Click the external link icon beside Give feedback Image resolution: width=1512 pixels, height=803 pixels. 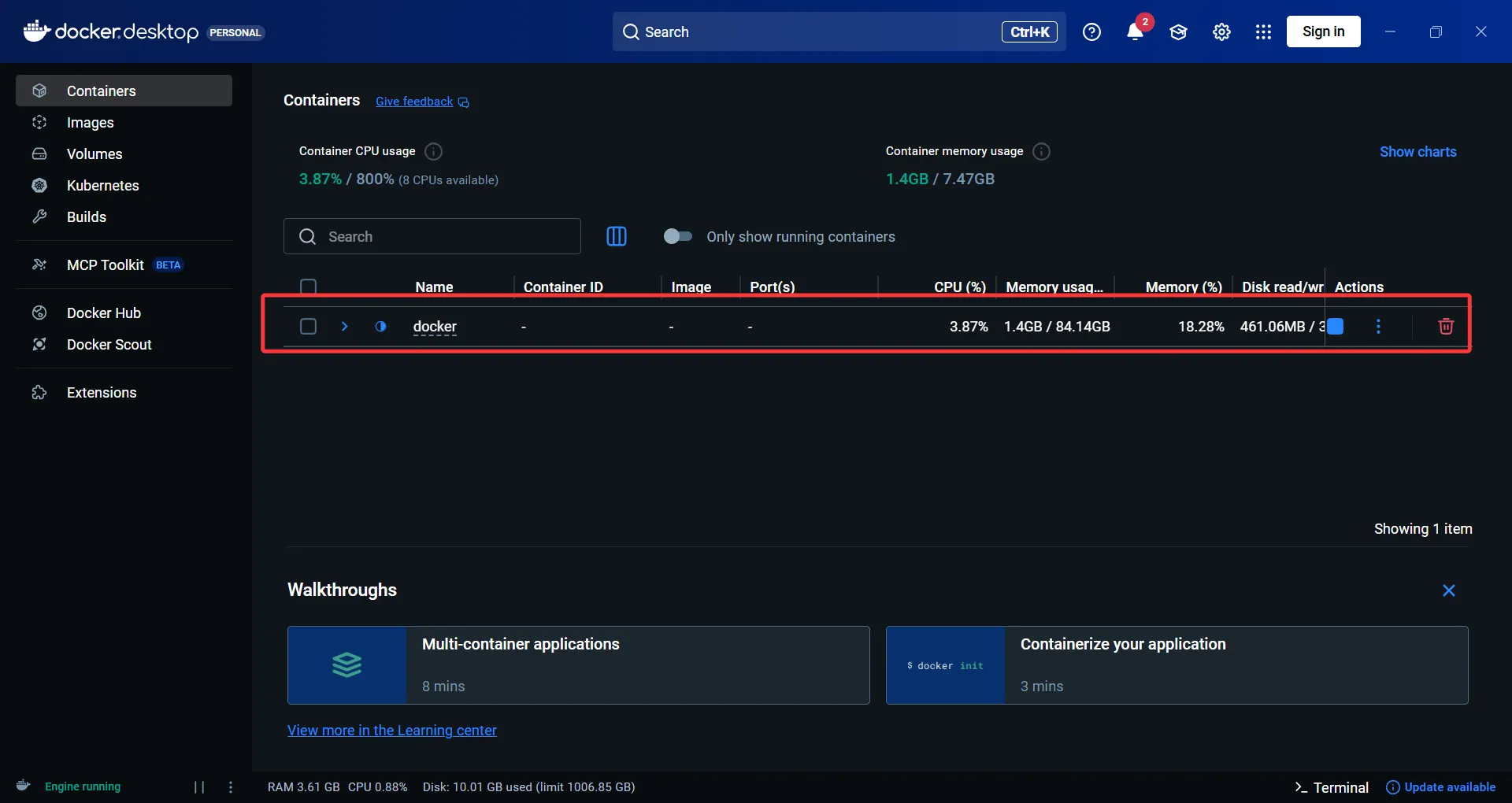[464, 102]
